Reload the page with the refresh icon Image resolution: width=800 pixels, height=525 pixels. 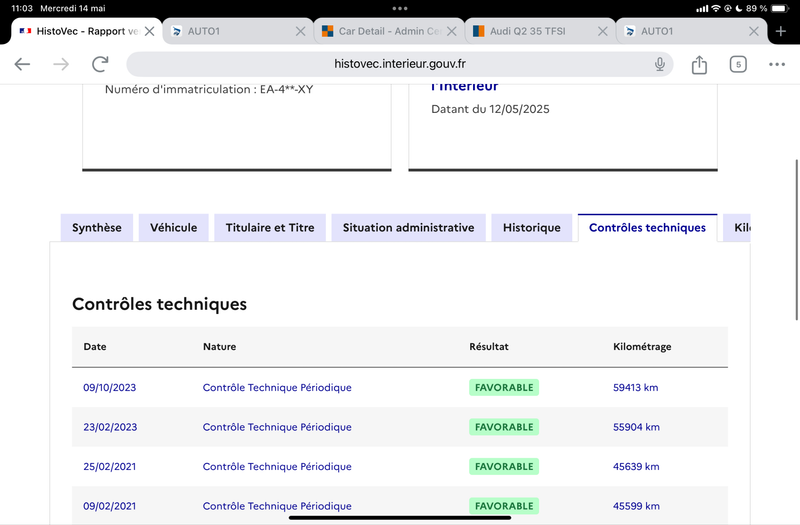pyautogui.click(x=100, y=64)
